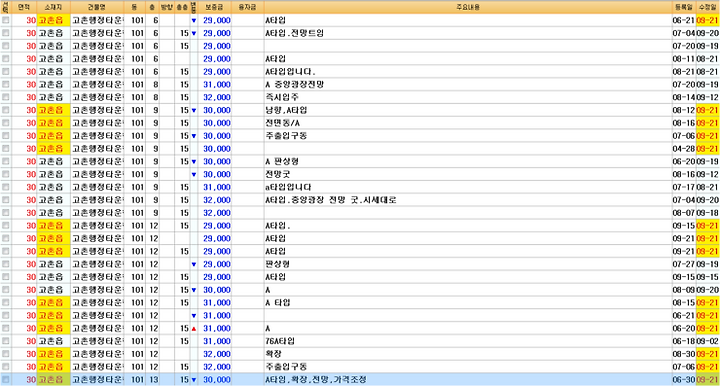
Task: Click the 08-30 registration date in the 확장 row
Action: pos(684,354)
